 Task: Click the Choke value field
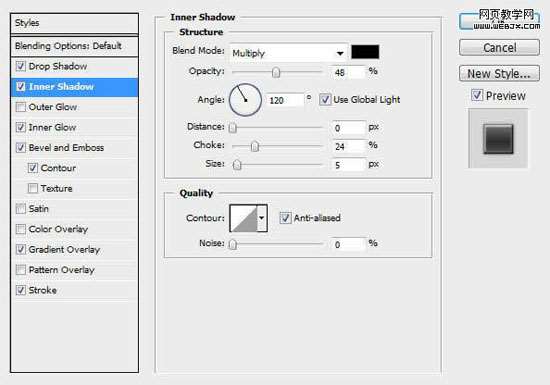pyautogui.click(x=348, y=146)
